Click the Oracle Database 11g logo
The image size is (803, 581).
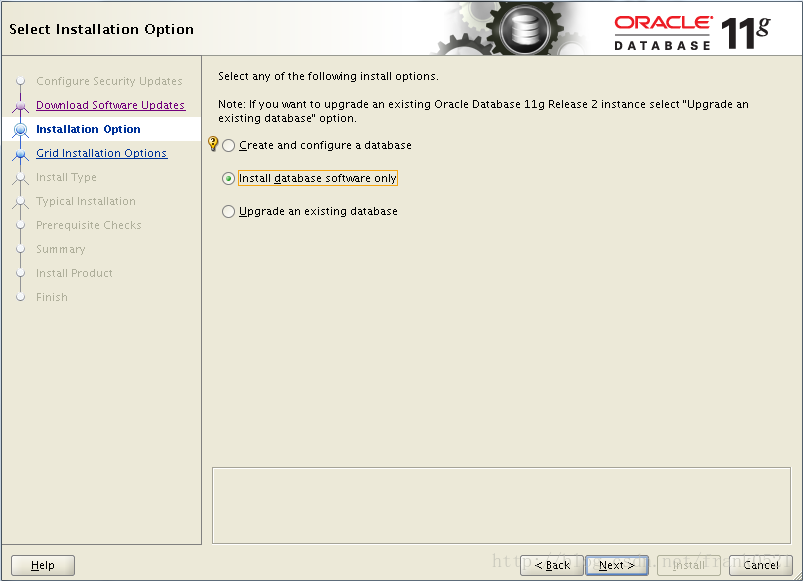click(x=692, y=33)
